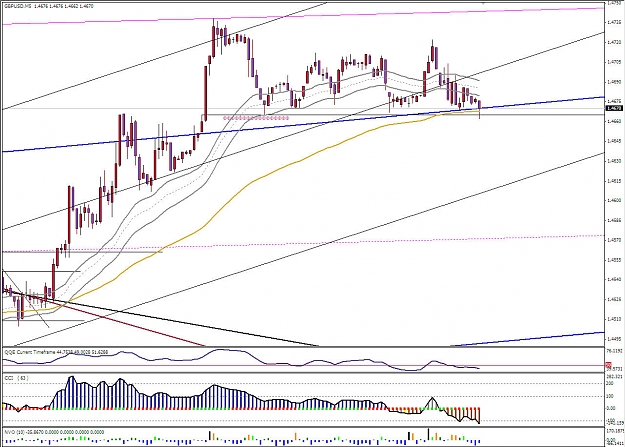Click the 1.4690 price axis label
625x447 pixels.
614,82
